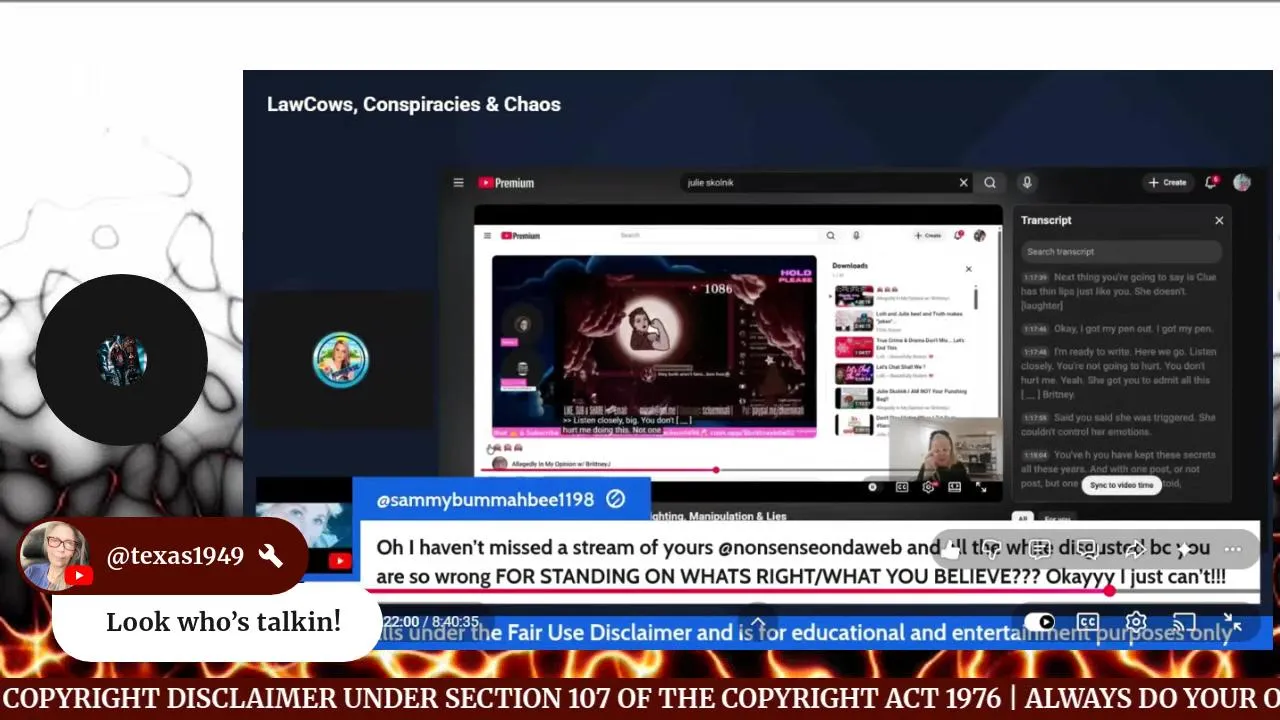Start voice search with the microphone

point(1026,183)
